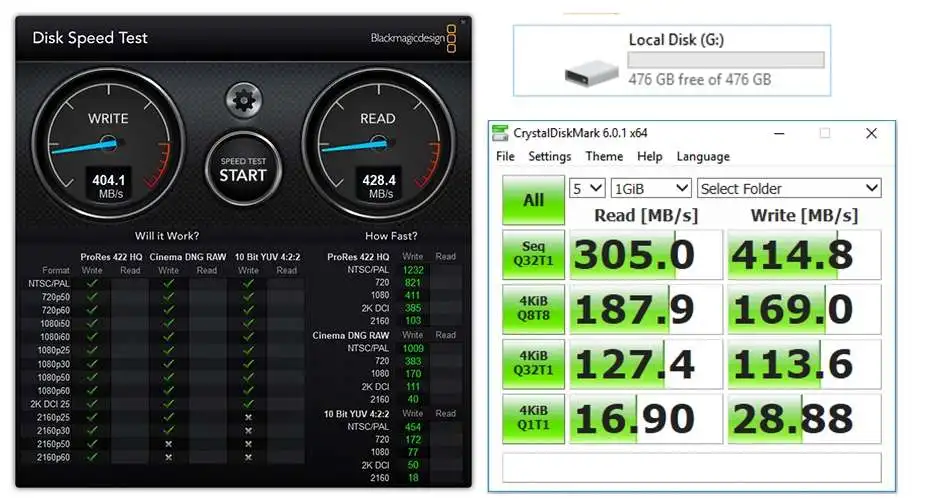Screen dimensions: 950x503
Task: Run the 4KiB Q1T1 benchmark
Action: click(x=533, y=418)
